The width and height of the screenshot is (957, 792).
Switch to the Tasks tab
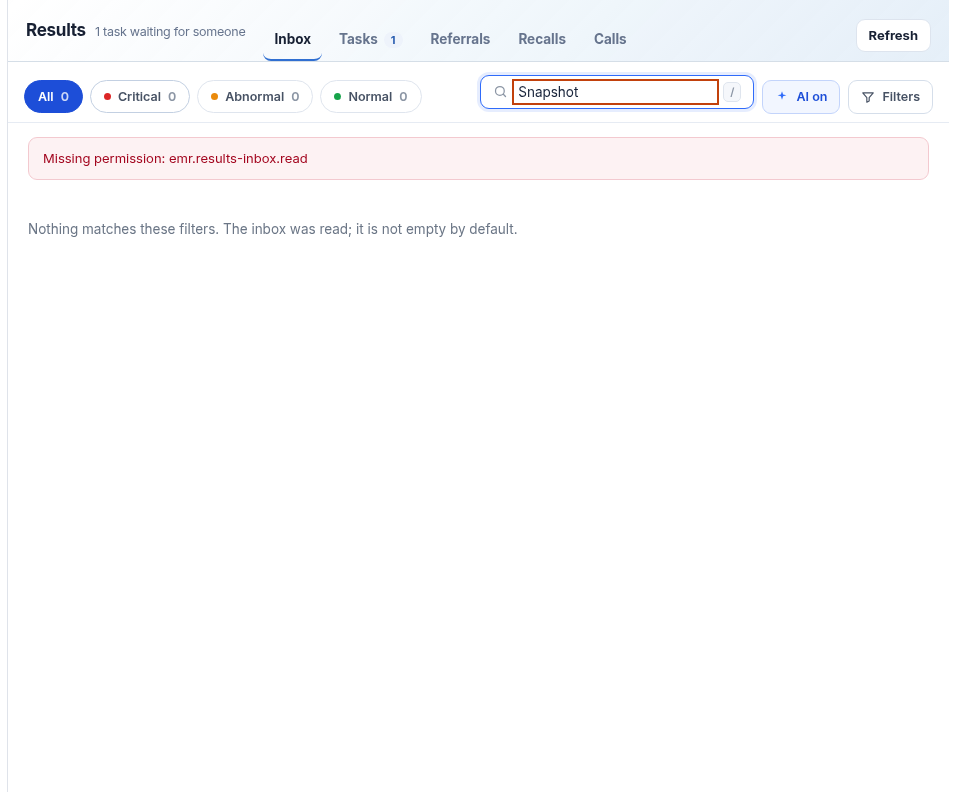[x=370, y=39]
